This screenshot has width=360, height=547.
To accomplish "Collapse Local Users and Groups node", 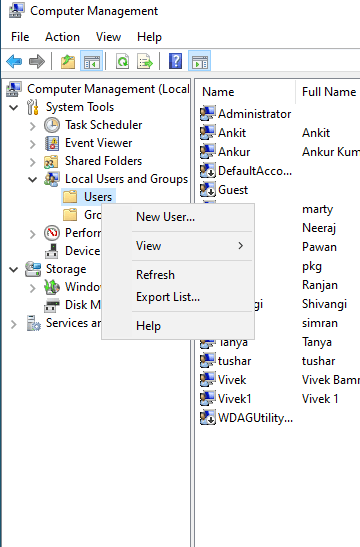I will tap(32, 179).
